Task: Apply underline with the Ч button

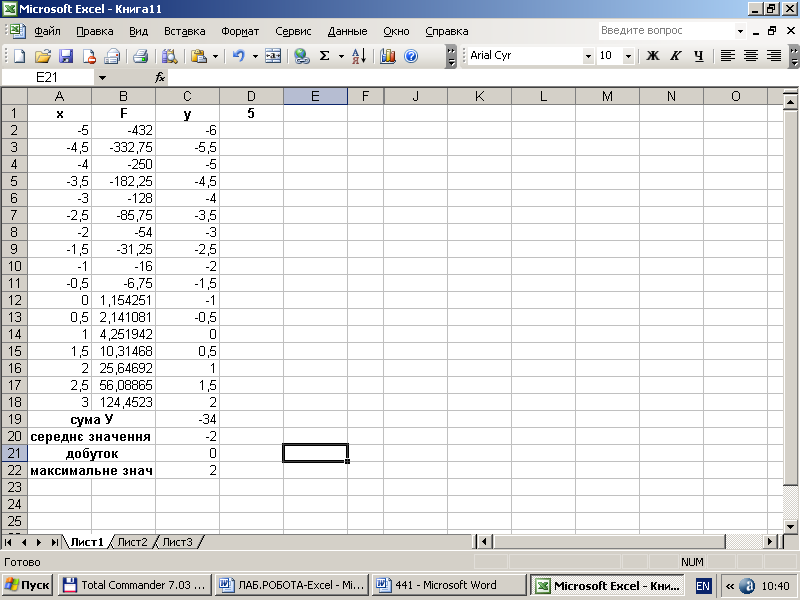Action: [x=698, y=56]
